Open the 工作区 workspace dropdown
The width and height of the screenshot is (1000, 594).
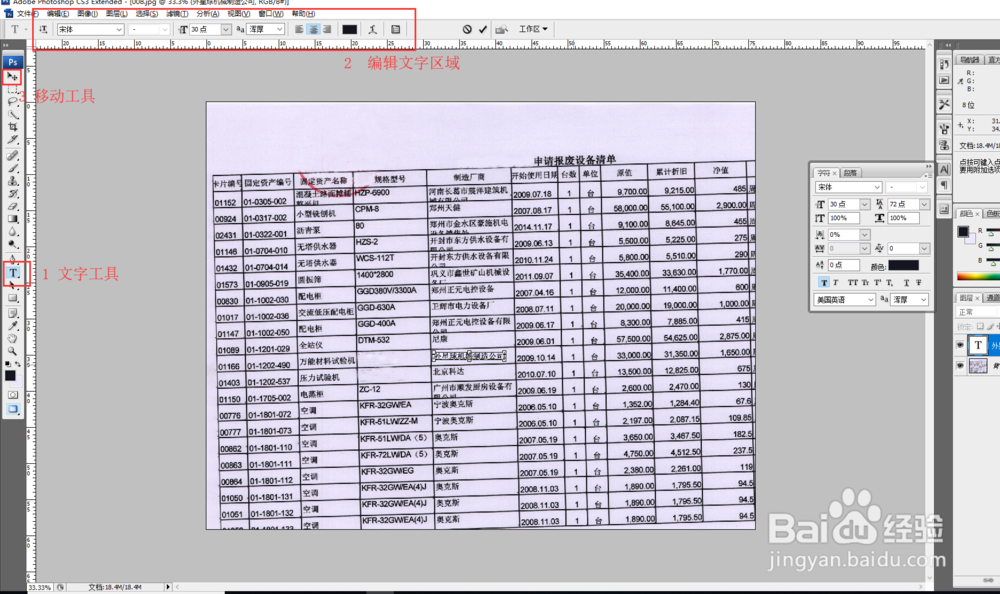pos(533,29)
